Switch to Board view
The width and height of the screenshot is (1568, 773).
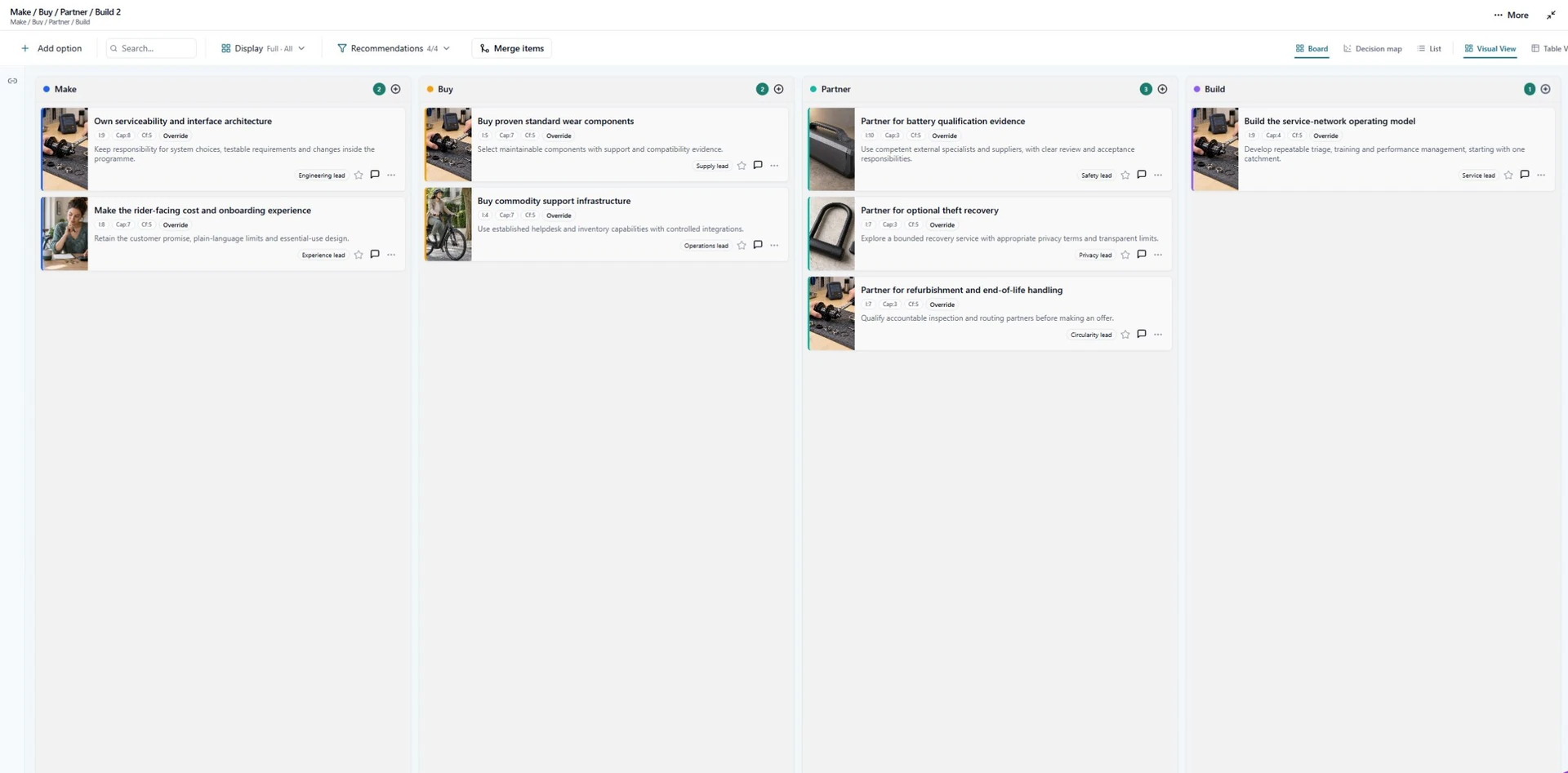point(1312,49)
